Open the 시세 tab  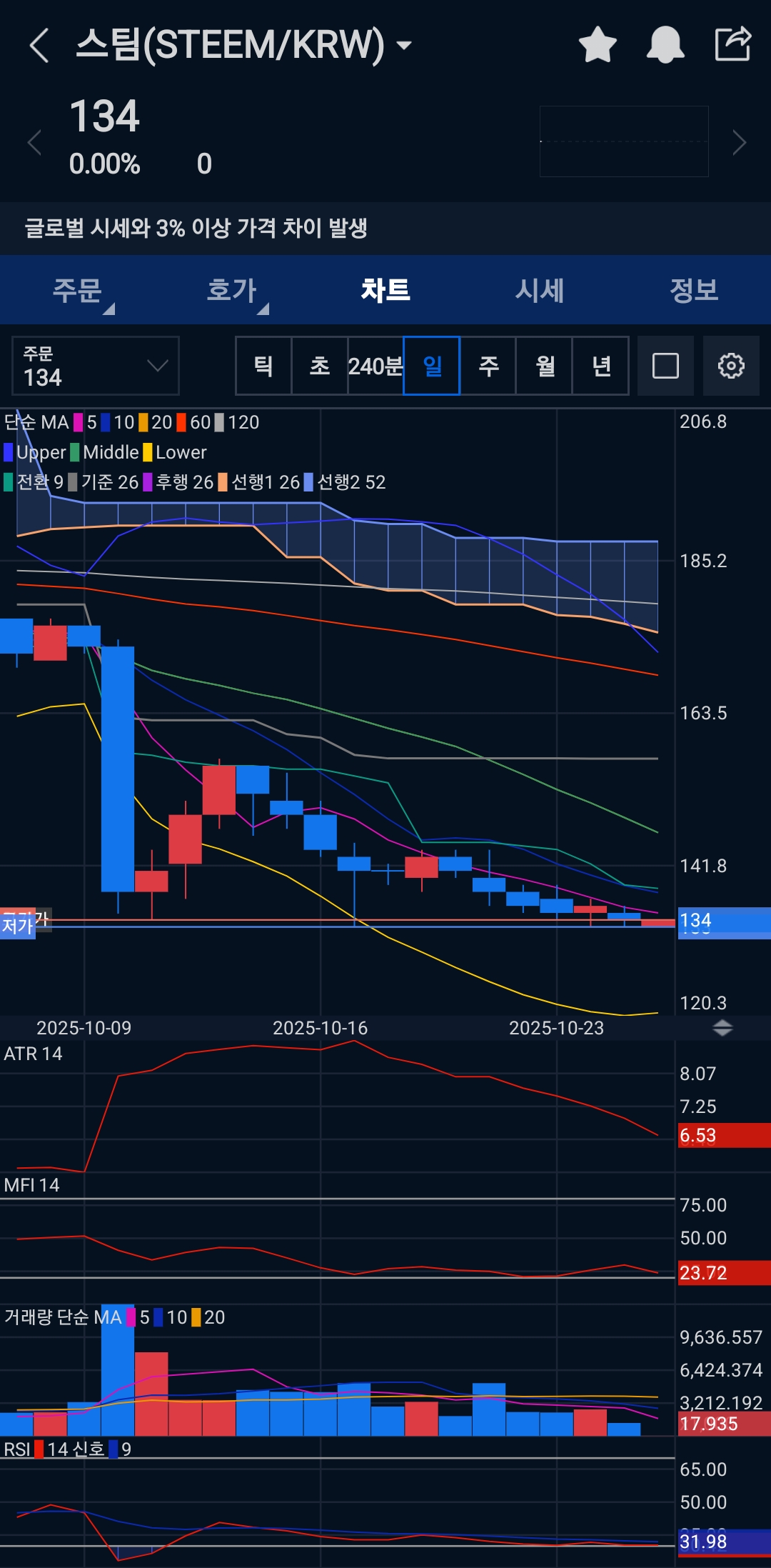click(540, 290)
